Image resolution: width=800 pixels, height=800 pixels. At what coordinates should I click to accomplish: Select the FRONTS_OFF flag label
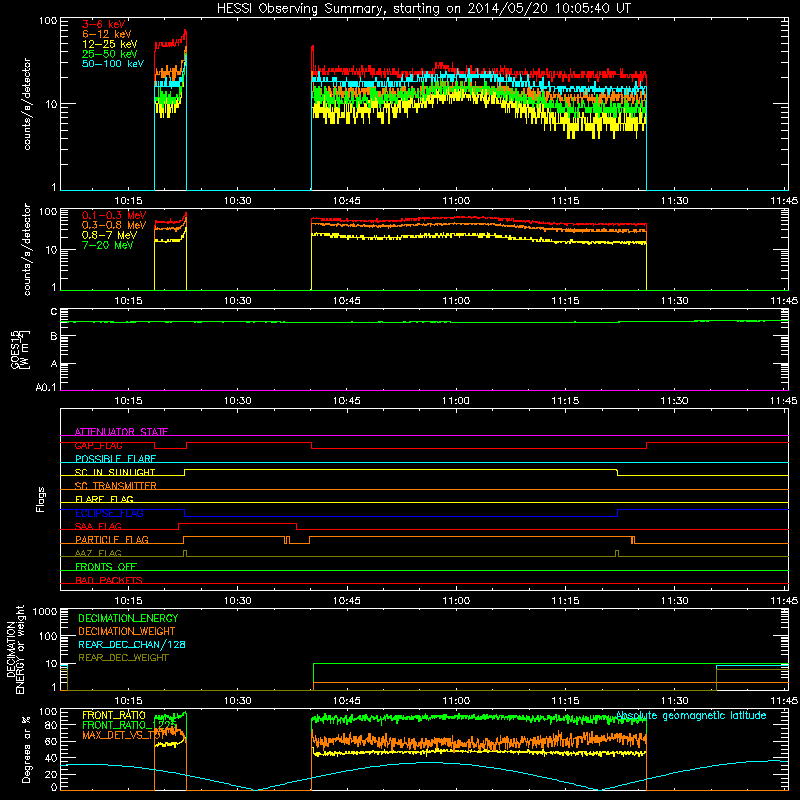106,566
